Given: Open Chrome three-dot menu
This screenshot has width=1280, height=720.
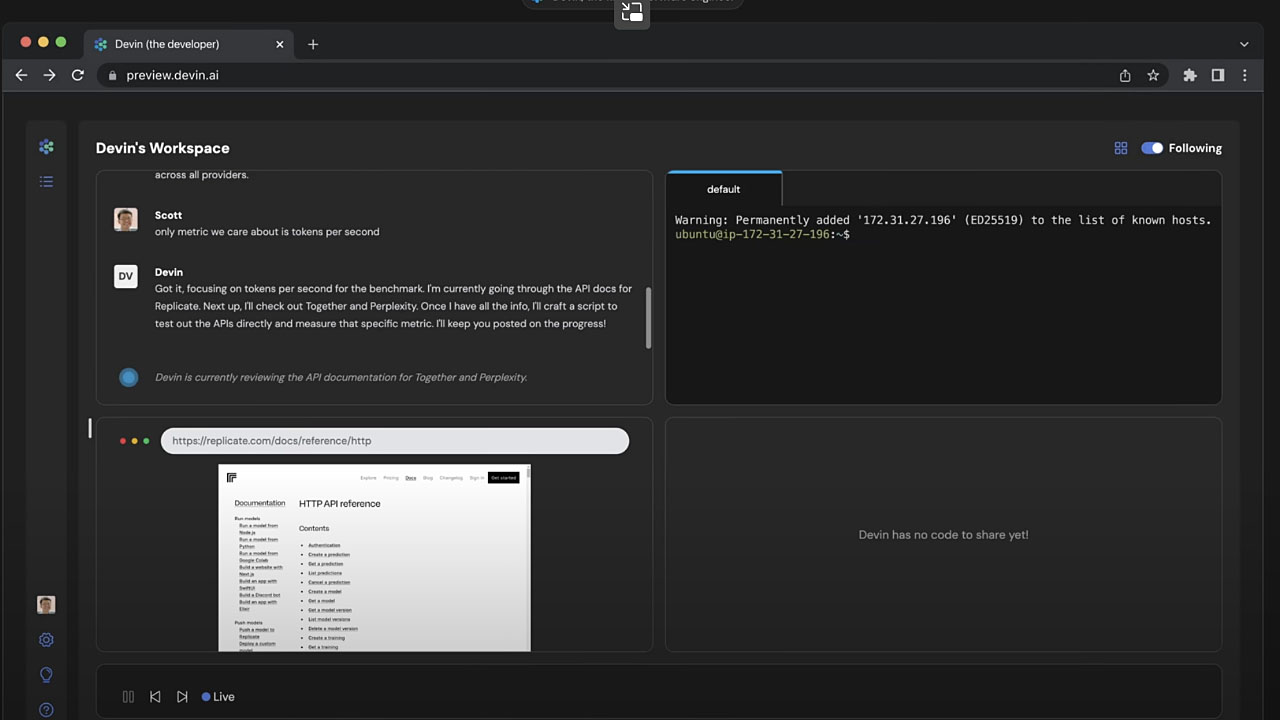Looking at the screenshot, I should pos(1245,75).
